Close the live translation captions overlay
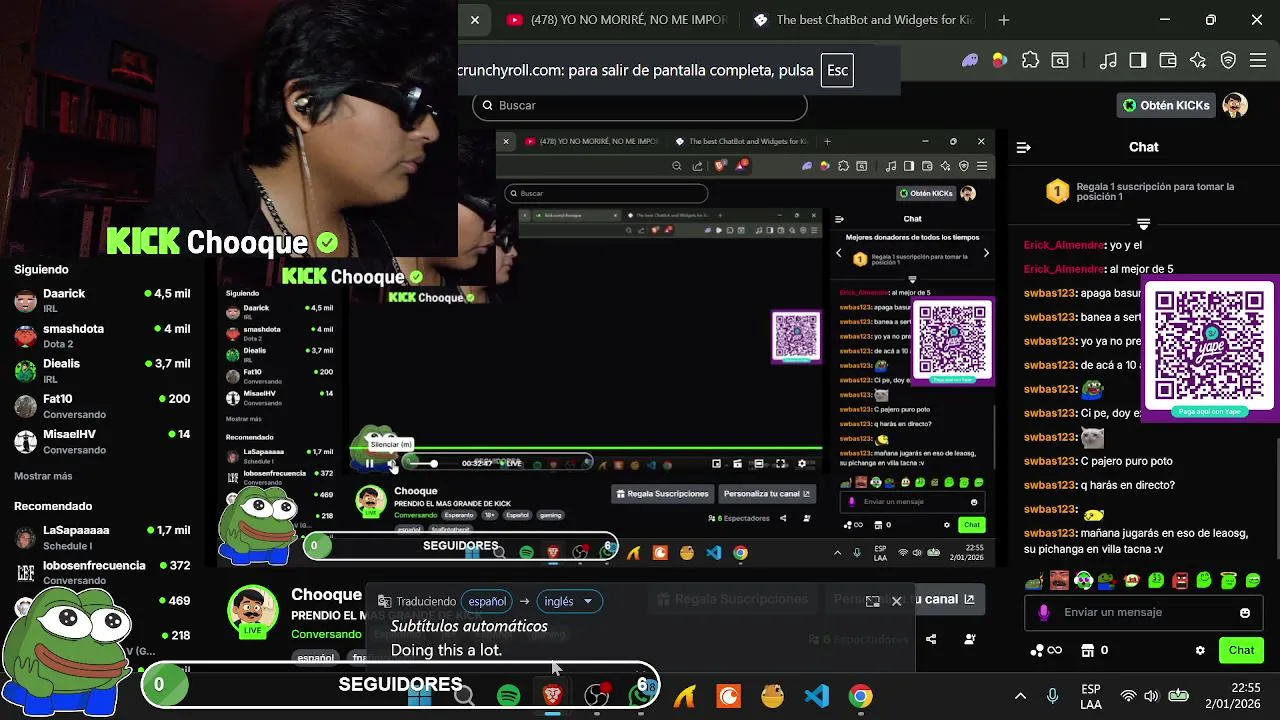The width and height of the screenshot is (1280, 720). (x=896, y=601)
